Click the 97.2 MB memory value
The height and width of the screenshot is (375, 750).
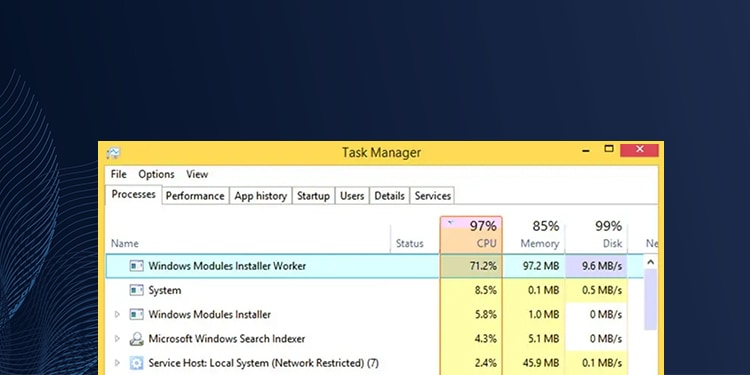coord(541,266)
